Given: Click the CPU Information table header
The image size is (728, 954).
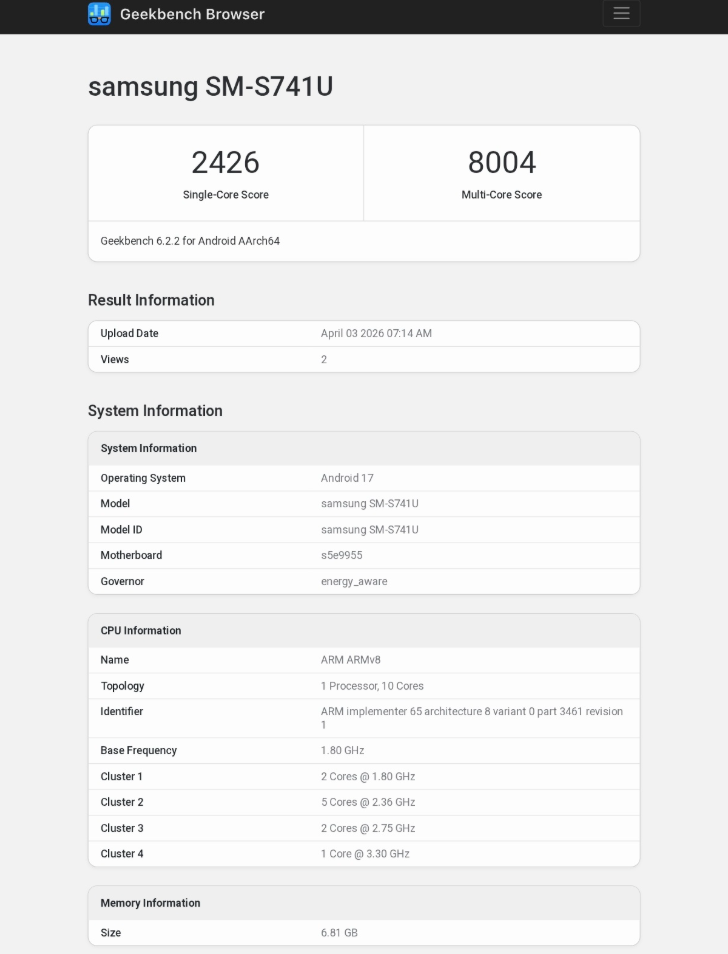Looking at the screenshot, I should pos(141,631).
